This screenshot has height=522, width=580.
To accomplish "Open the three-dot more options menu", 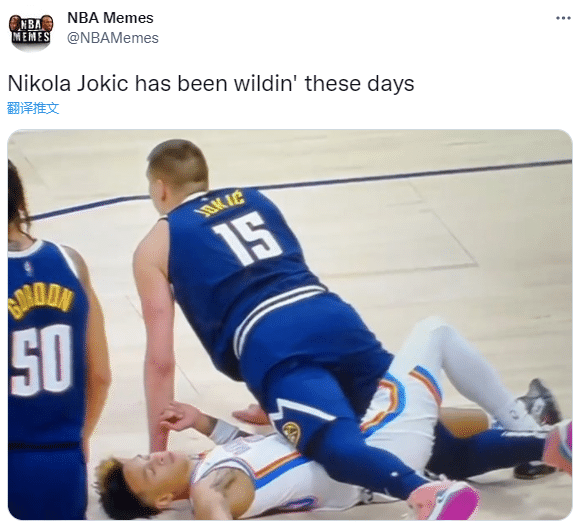I will 563,18.
